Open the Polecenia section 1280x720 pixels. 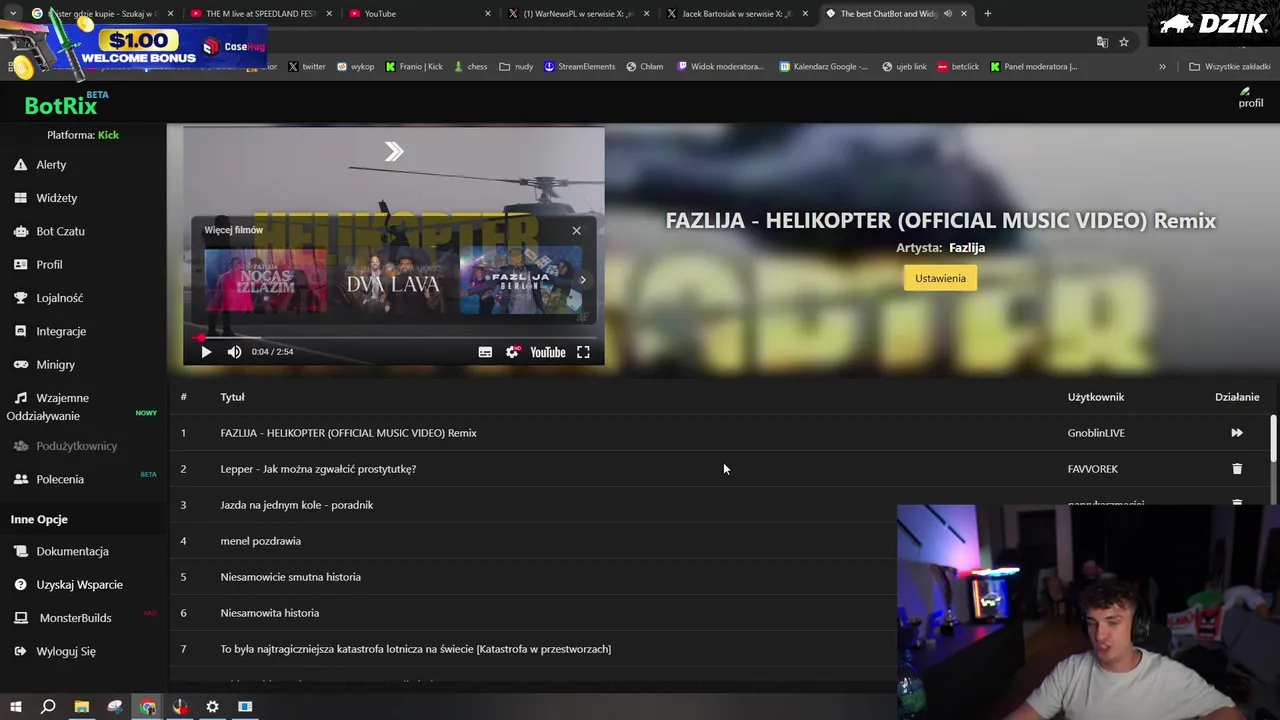(60, 479)
